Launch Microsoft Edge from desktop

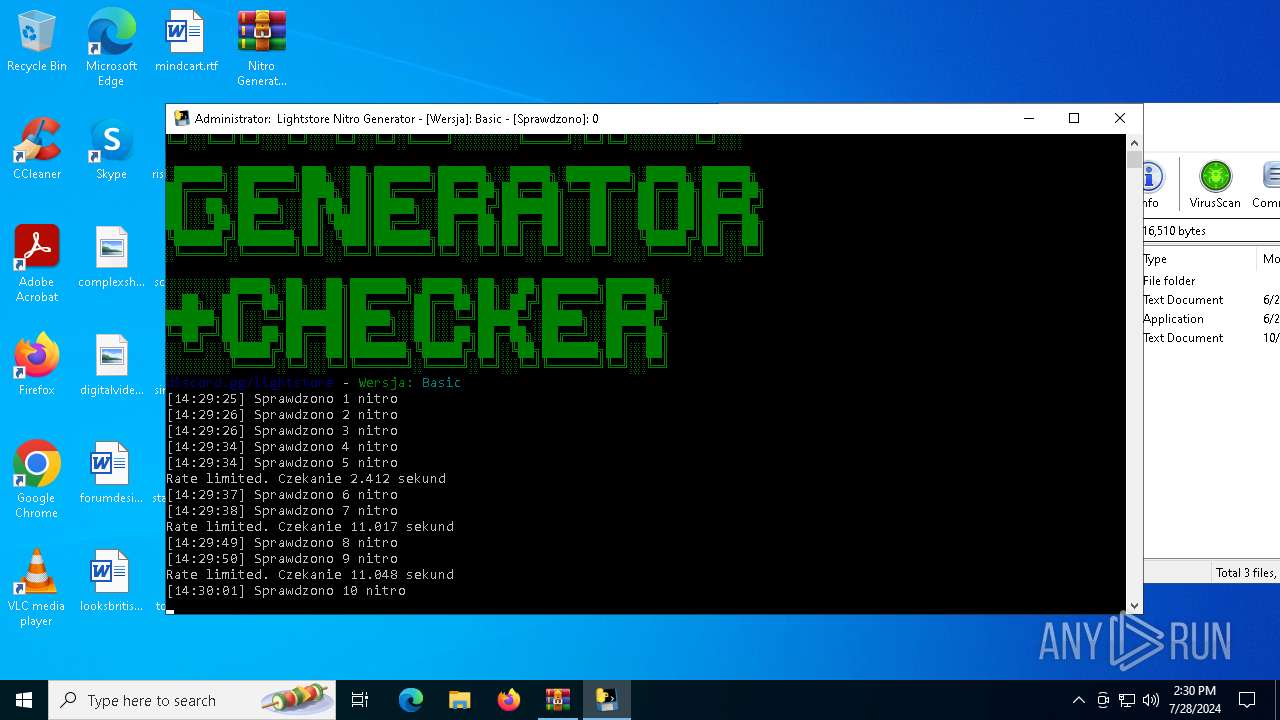click(111, 47)
